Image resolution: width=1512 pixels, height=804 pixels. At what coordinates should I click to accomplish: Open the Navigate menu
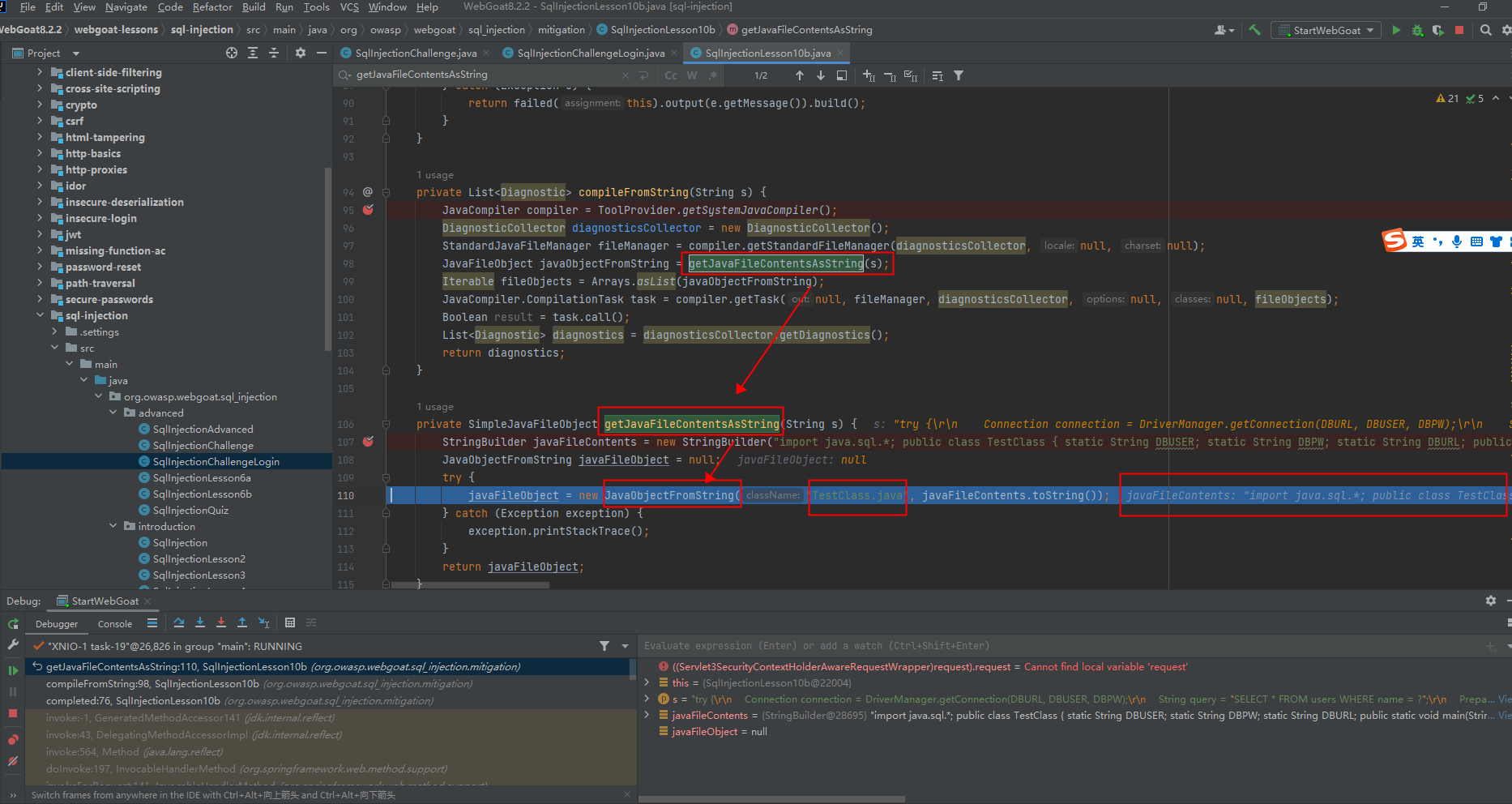(x=126, y=7)
